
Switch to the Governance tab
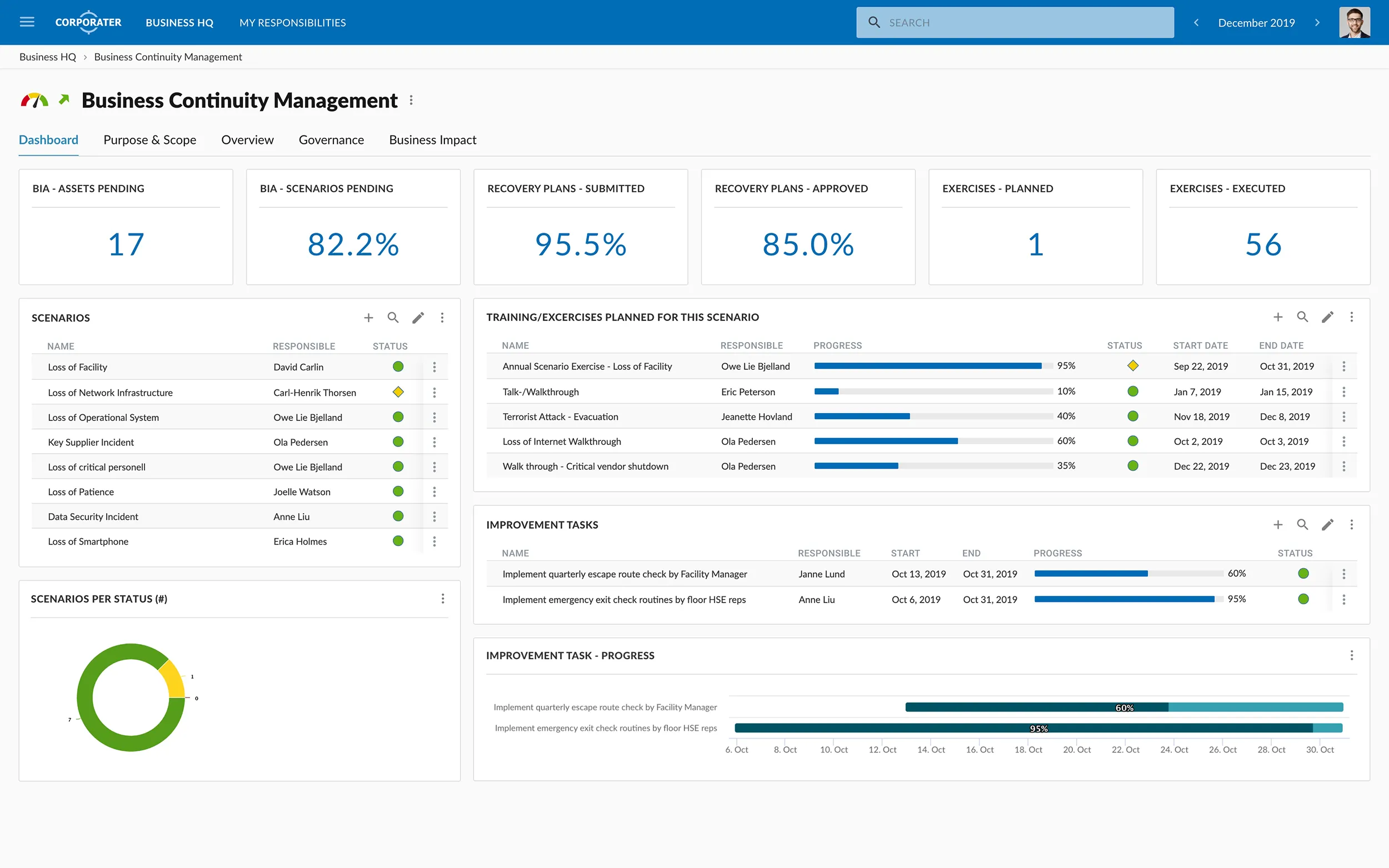[331, 140]
